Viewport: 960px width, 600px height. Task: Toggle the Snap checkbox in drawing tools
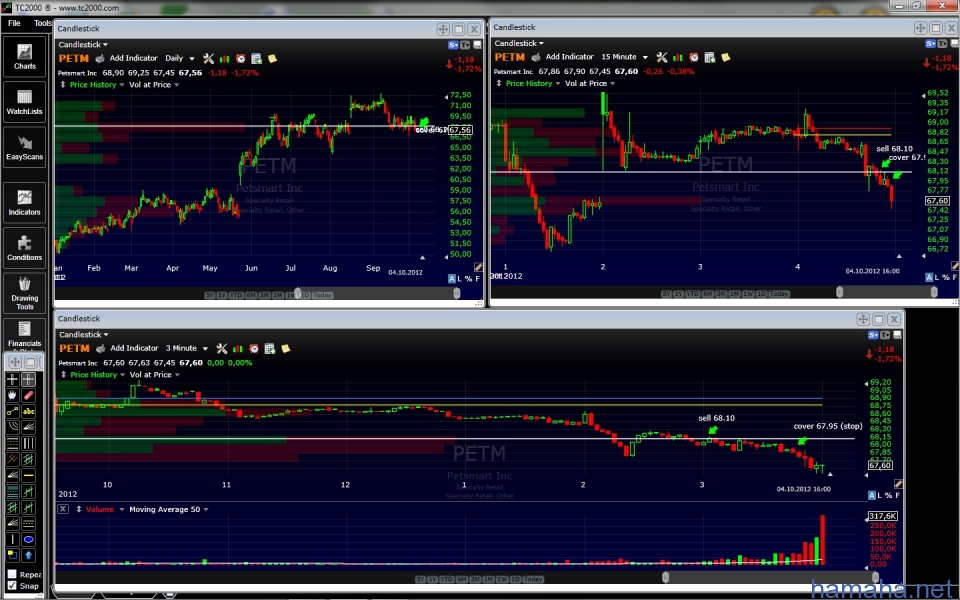(12, 586)
